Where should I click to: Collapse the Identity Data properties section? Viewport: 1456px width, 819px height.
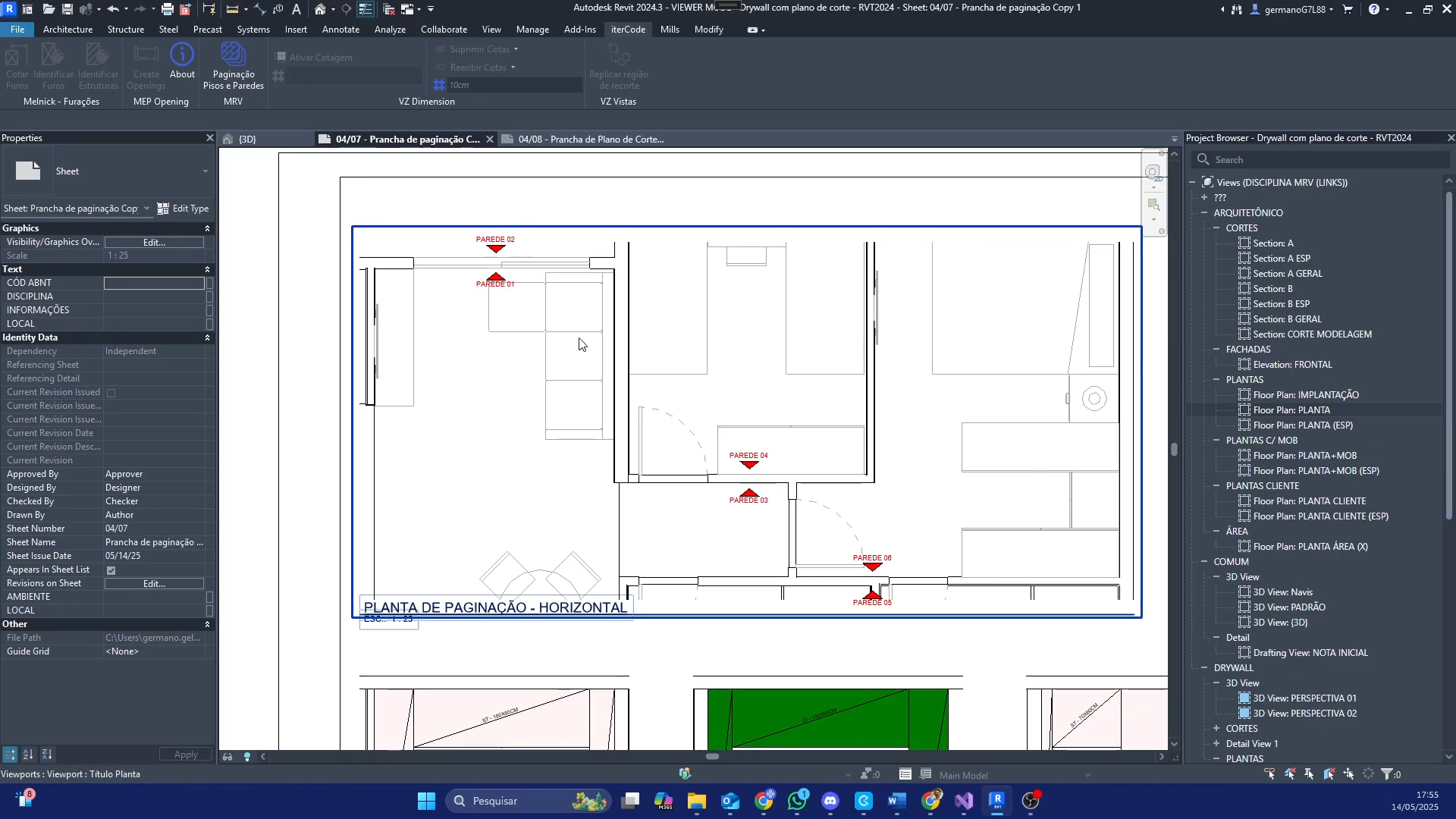pyautogui.click(x=207, y=337)
